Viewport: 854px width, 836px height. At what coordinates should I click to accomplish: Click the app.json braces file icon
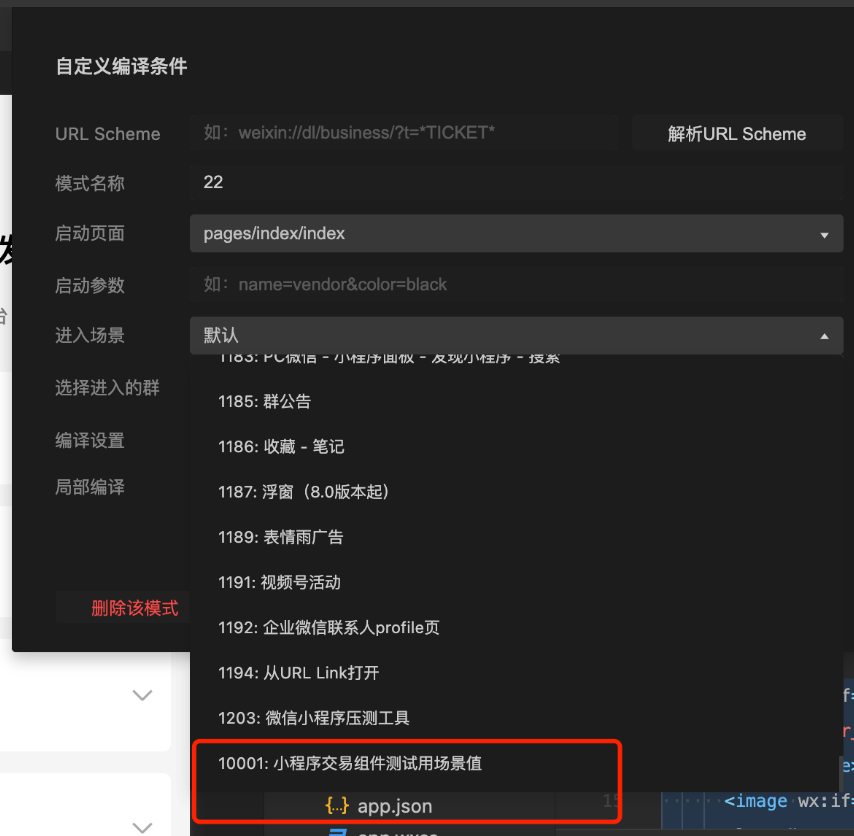(x=337, y=806)
